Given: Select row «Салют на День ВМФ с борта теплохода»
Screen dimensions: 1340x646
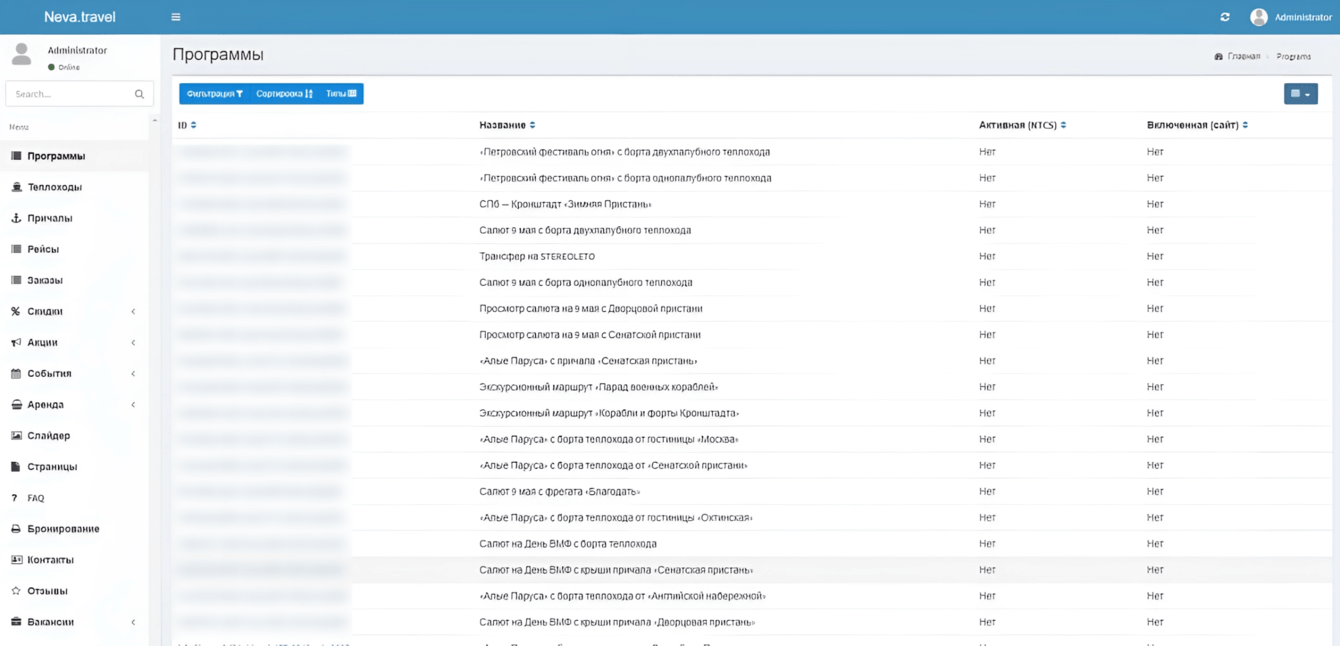Looking at the screenshot, I should pyautogui.click(x=751, y=543).
